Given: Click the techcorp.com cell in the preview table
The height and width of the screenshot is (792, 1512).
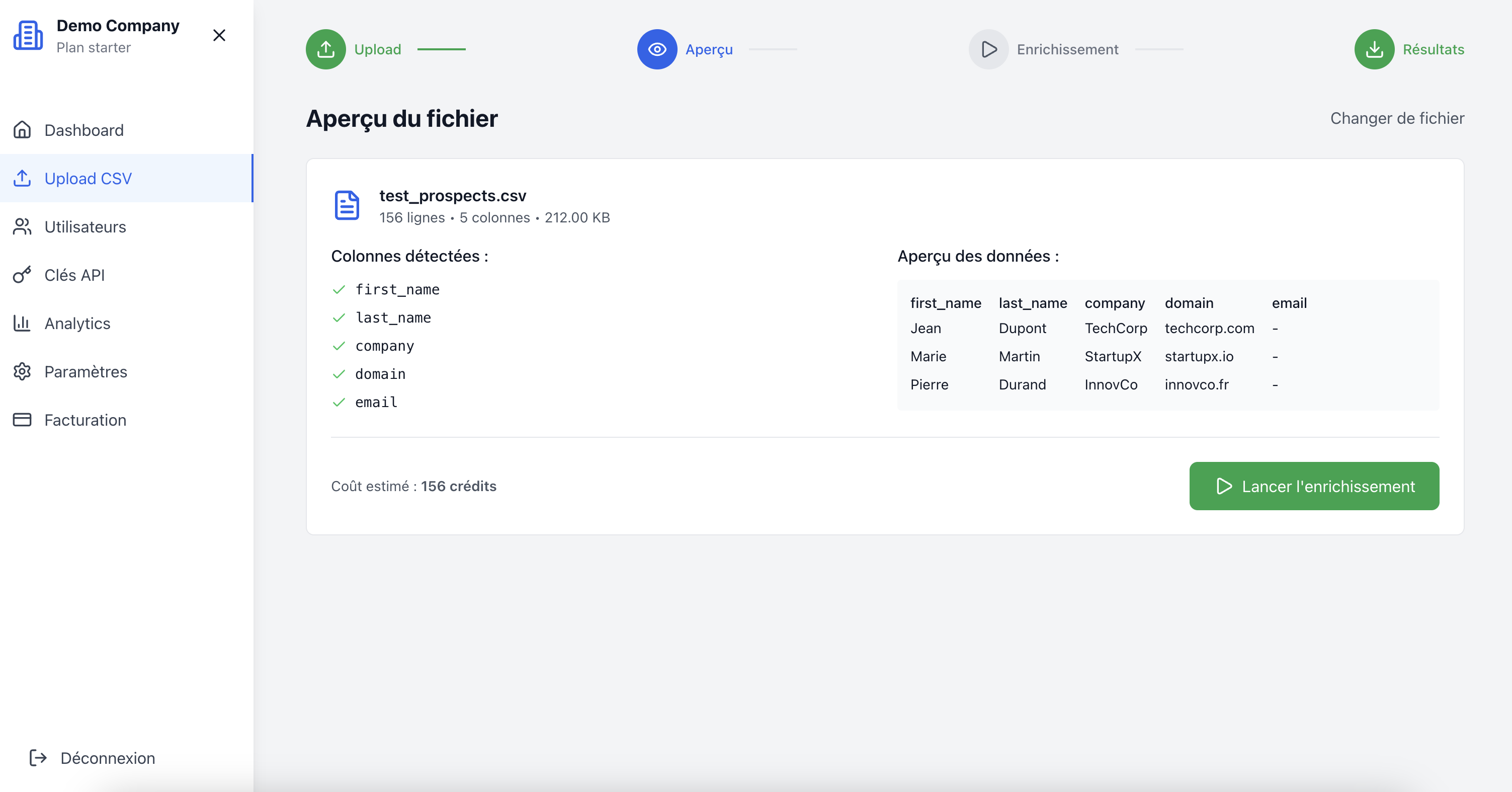Looking at the screenshot, I should 1209,328.
